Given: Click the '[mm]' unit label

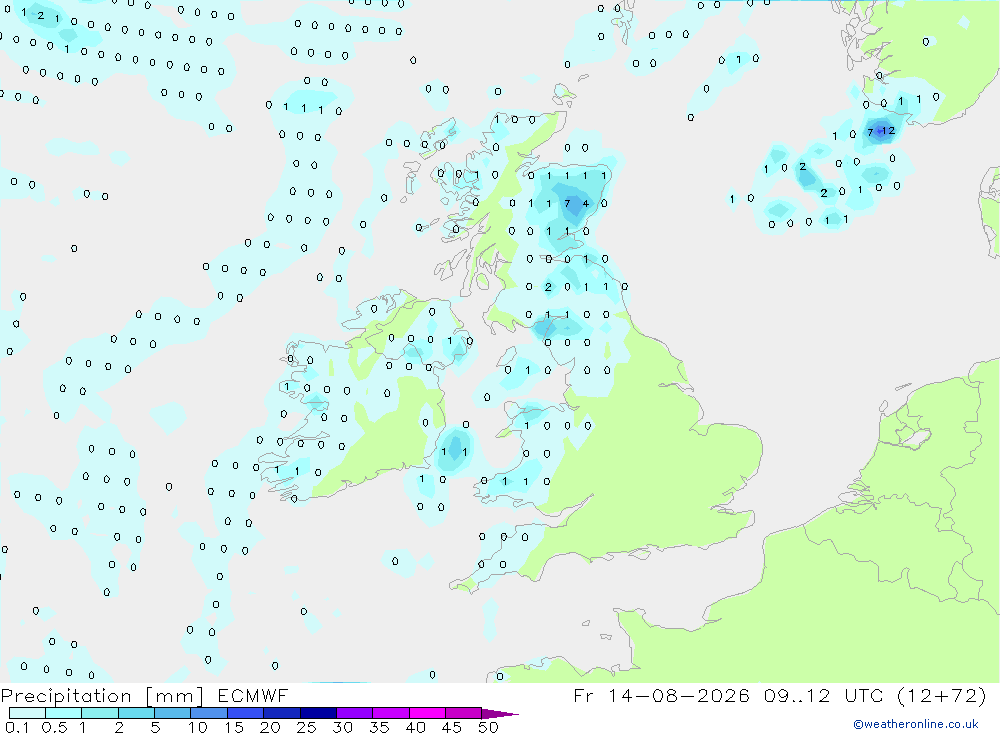Looking at the screenshot, I should point(174,696).
